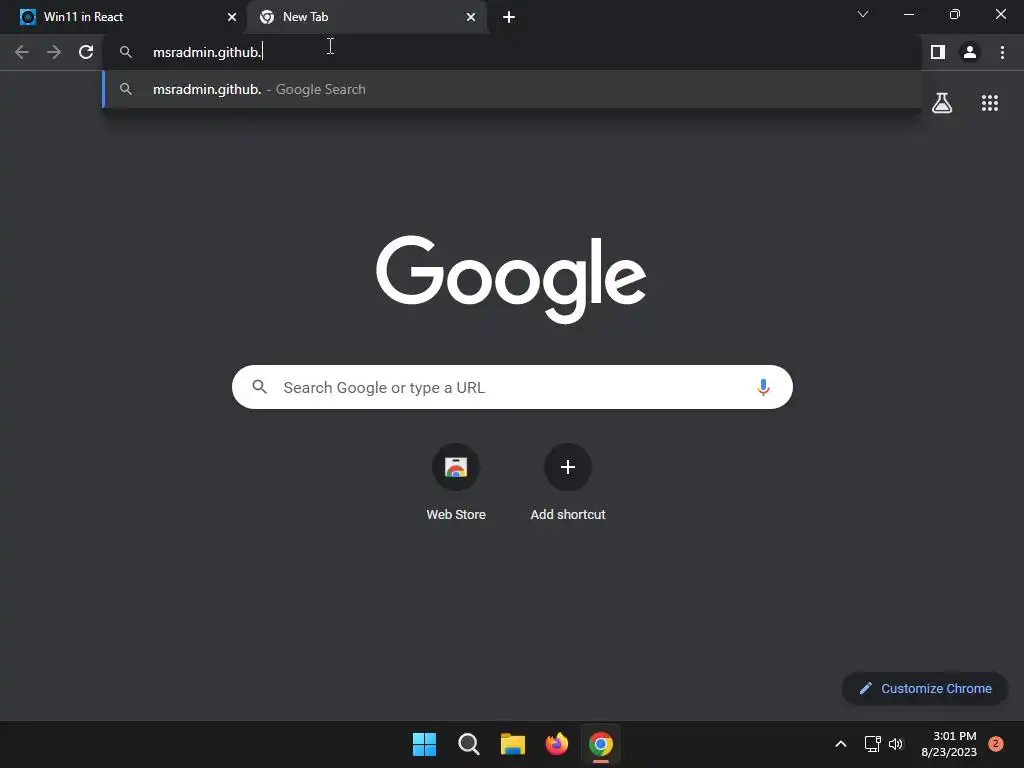Image resolution: width=1024 pixels, height=768 pixels.
Task: Close the Win11 in React tab
Action: [x=232, y=17]
